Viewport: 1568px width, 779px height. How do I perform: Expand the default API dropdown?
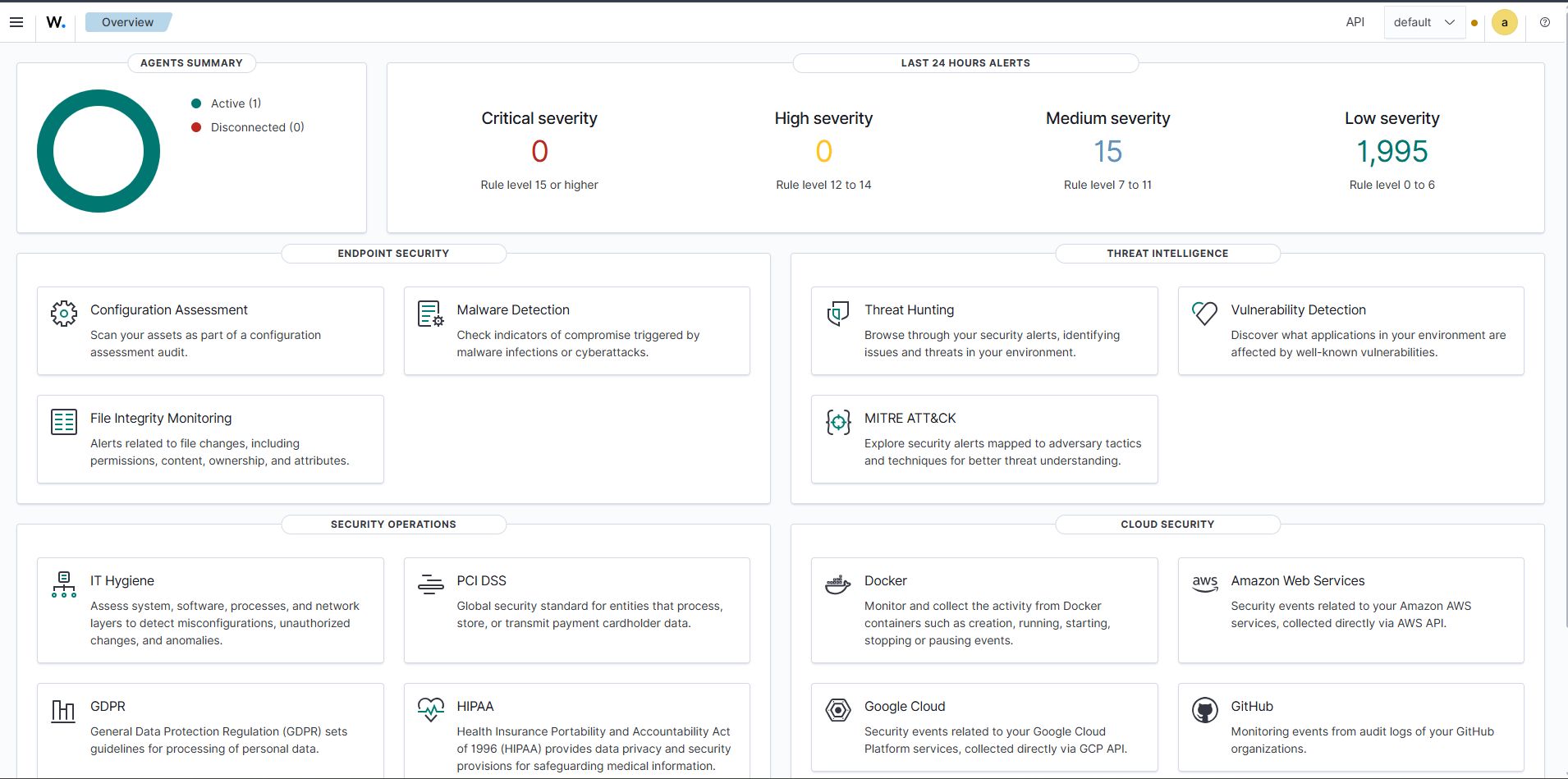click(x=1424, y=22)
